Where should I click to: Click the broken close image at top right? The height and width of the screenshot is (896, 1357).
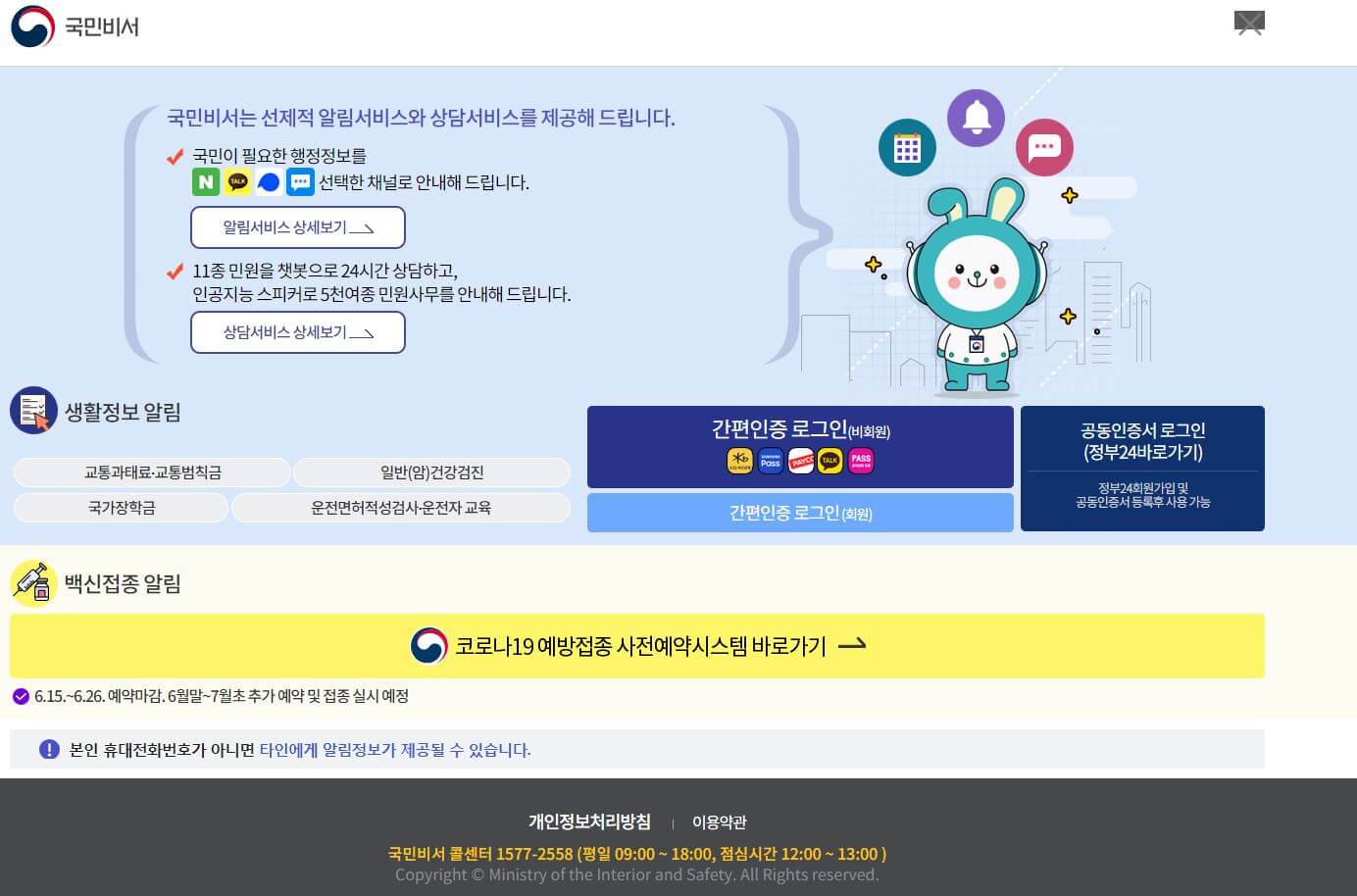click(x=1249, y=23)
